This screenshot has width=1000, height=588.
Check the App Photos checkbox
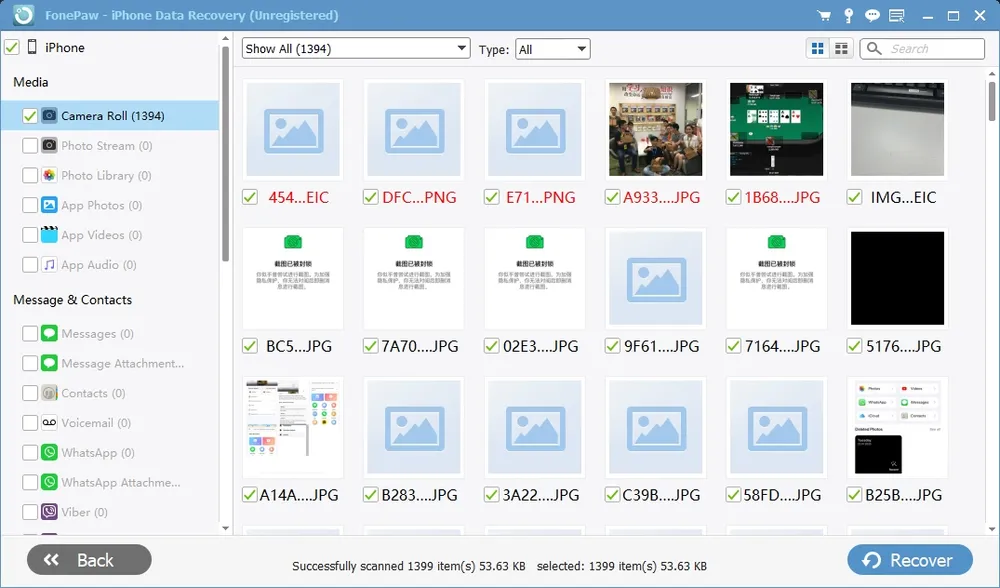[x=29, y=205]
